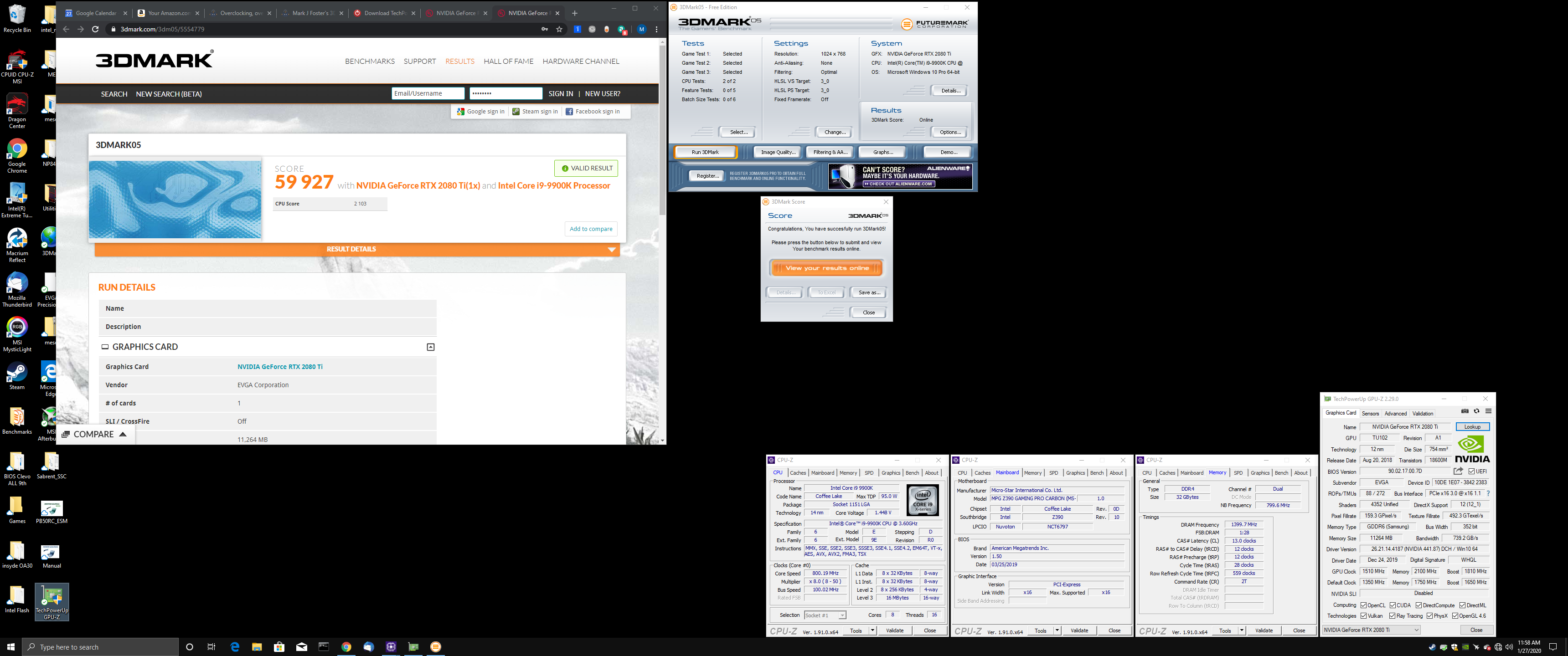Open File Explorer from the taskbar

(257, 647)
